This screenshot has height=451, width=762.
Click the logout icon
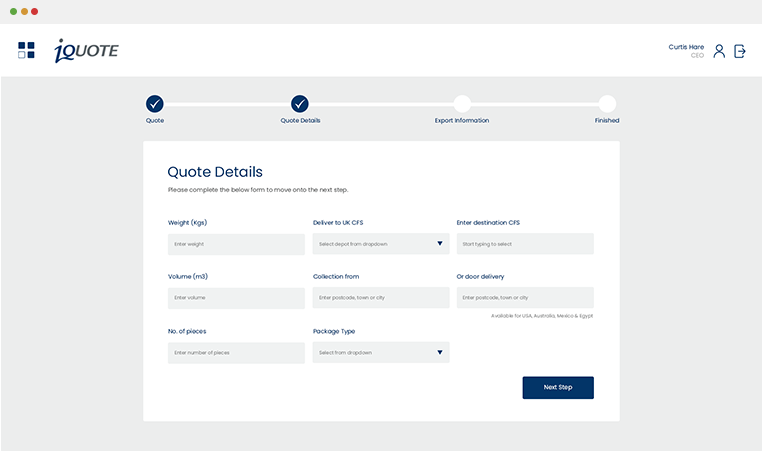point(740,51)
